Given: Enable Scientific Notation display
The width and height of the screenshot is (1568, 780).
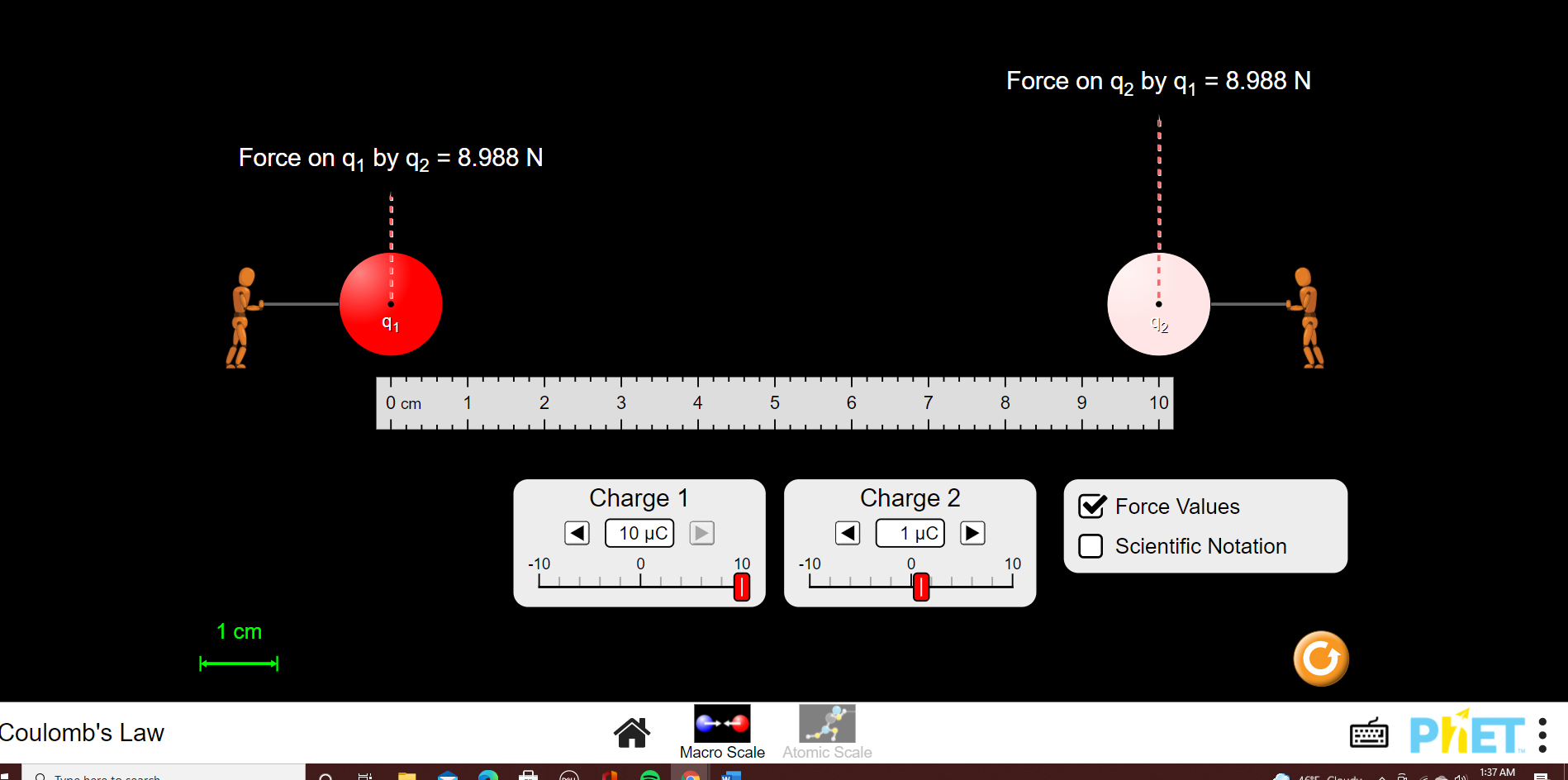Looking at the screenshot, I should click(x=1091, y=546).
